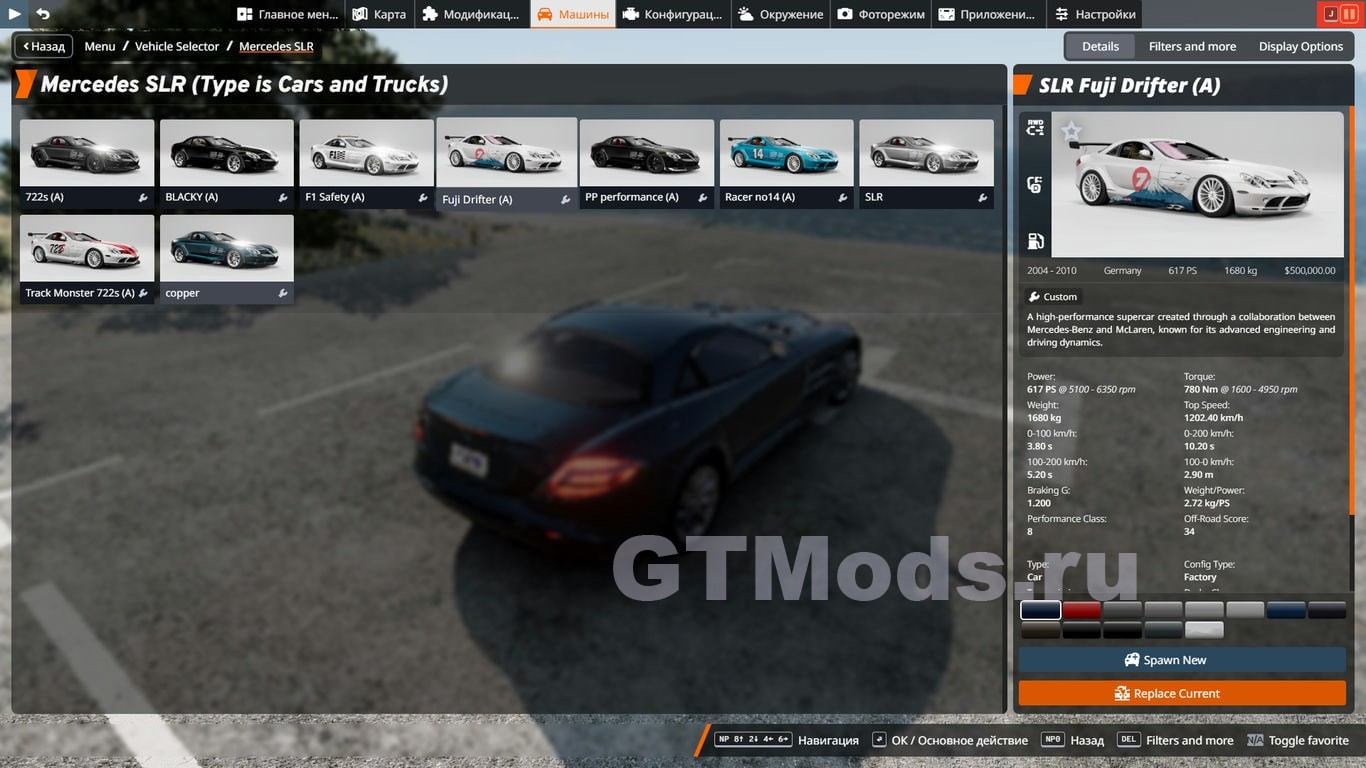Click the fuel pump icon in details panel
This screenshot has width=1366, height=768.
[1035, 241]
